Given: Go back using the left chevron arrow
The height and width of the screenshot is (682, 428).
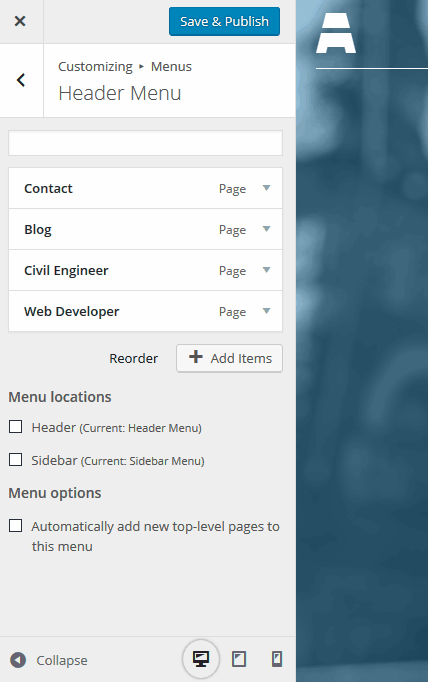Looking at the screenshot, I should pyautogui.click(x=21, y=80).
